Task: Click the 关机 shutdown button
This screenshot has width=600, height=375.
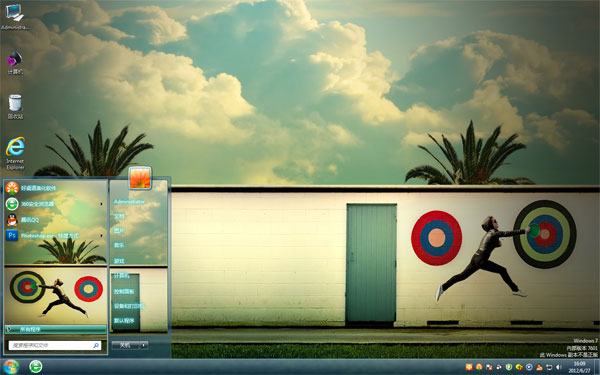Action: coord(126,345)
